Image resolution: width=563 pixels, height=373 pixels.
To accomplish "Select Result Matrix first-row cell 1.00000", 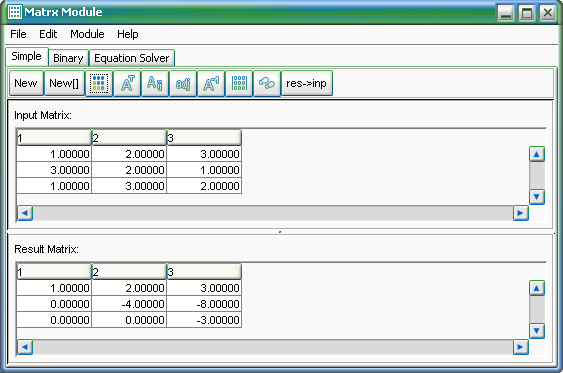I will pyautogui.click(x=54, y=288).
